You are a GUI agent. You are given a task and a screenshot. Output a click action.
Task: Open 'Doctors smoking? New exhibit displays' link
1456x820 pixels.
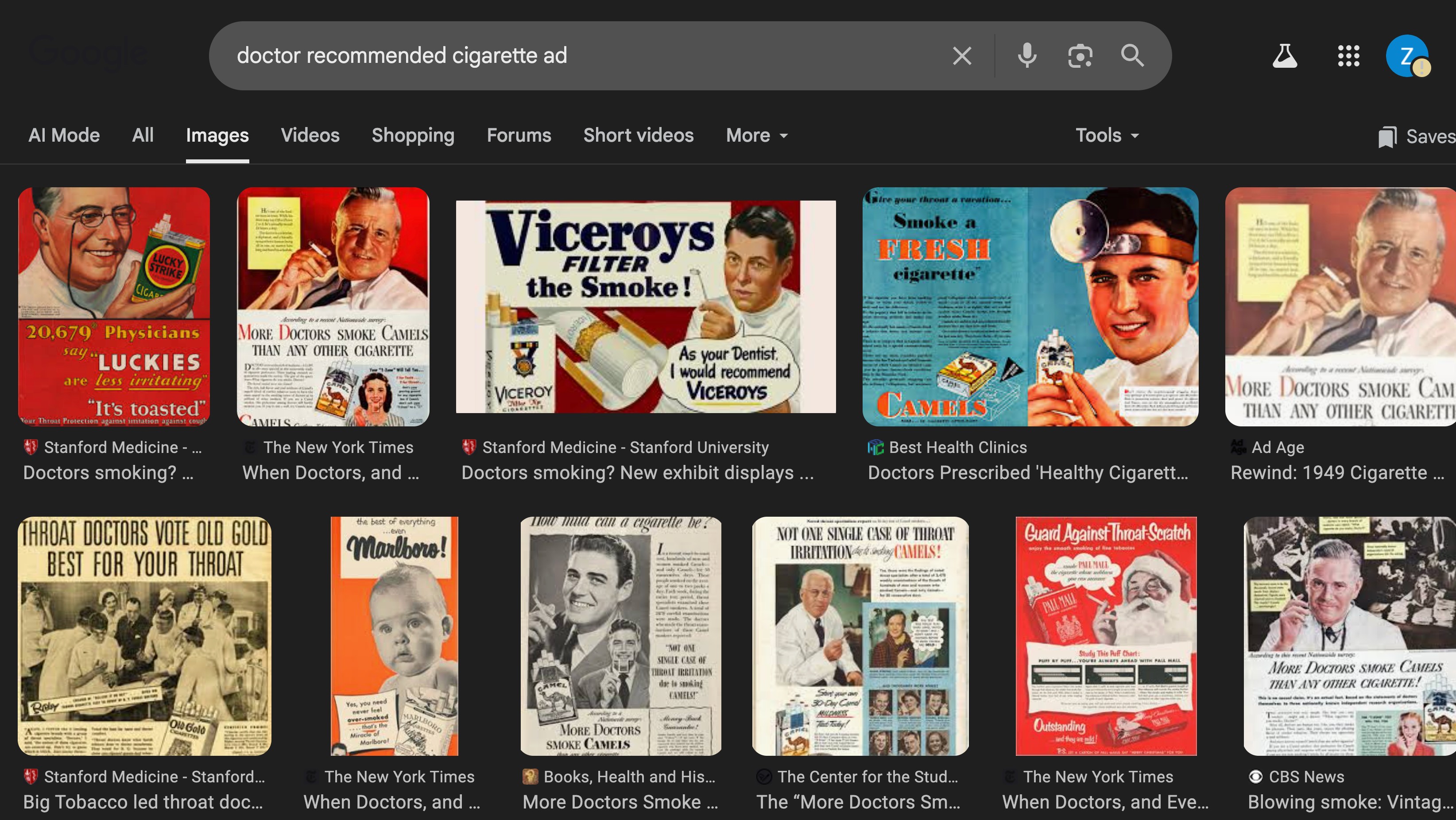tap(637, 472)
